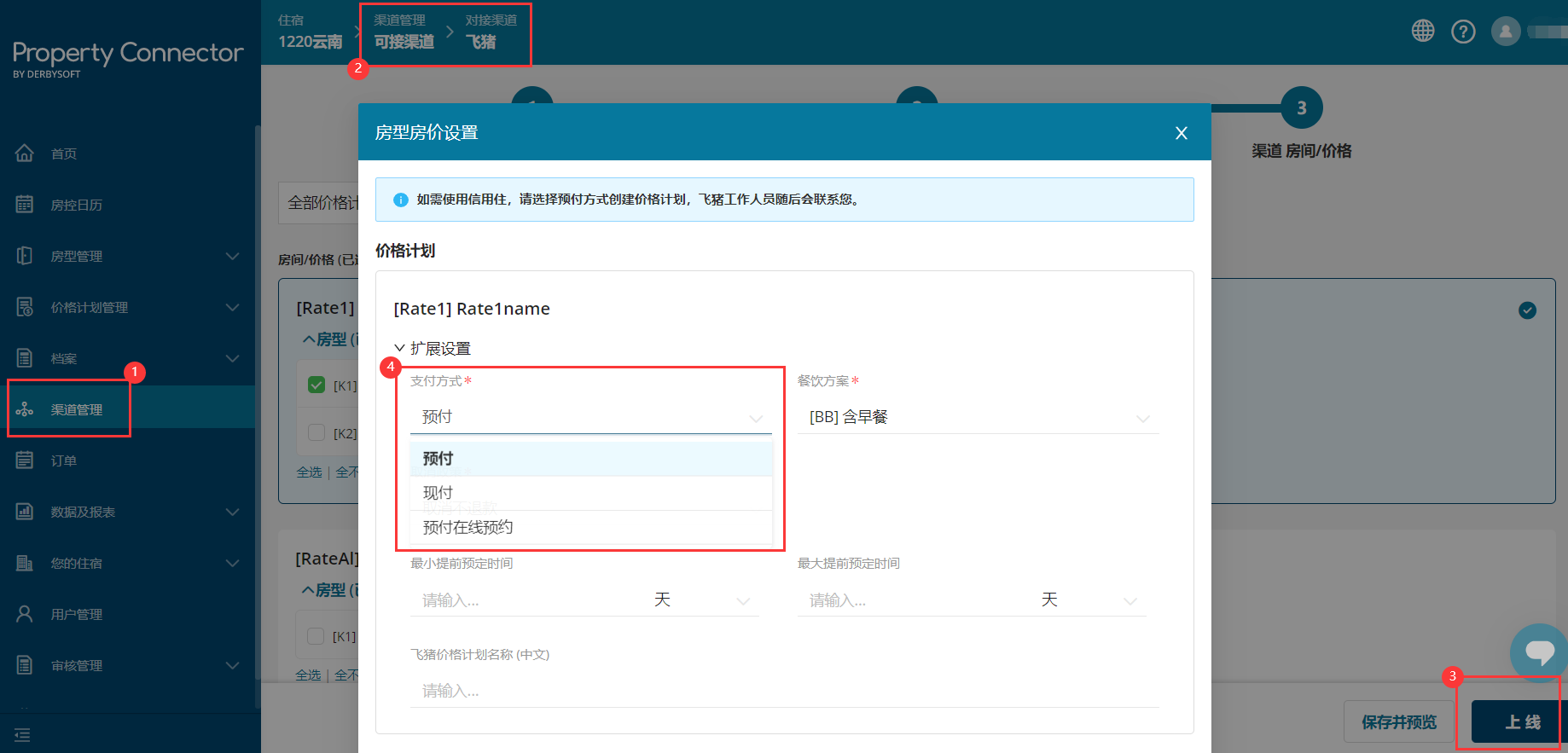
Task: Click the 房型管理 door icon
Action: pyautogui.click(x=25, y=256)
